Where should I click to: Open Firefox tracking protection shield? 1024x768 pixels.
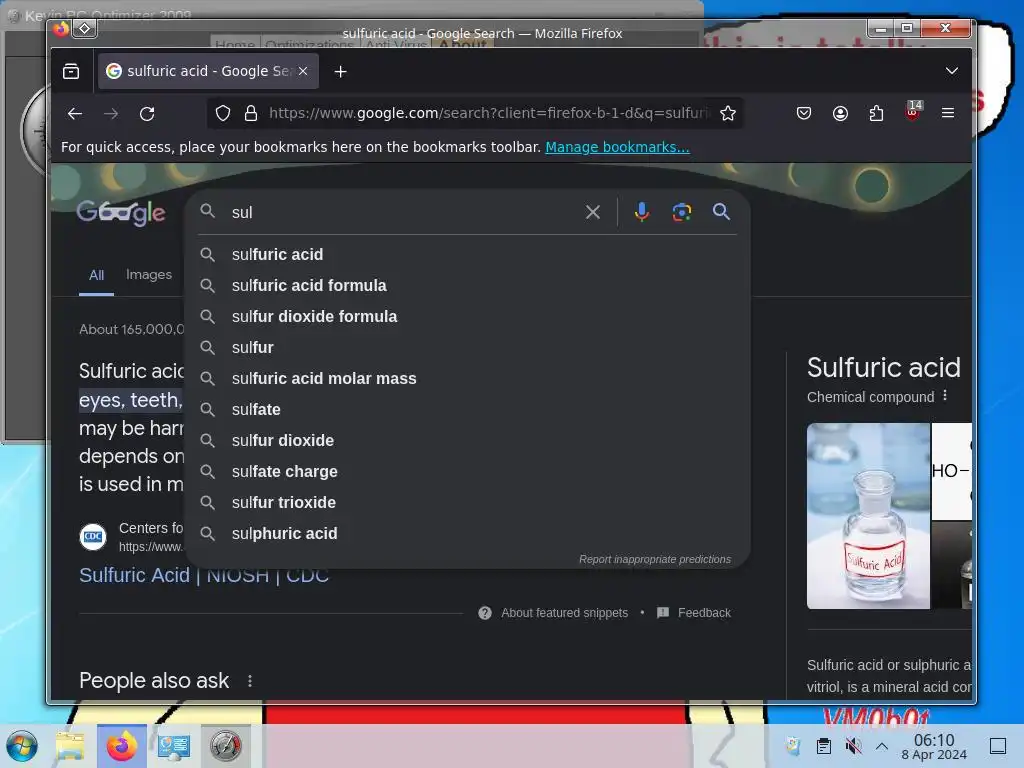223,114
